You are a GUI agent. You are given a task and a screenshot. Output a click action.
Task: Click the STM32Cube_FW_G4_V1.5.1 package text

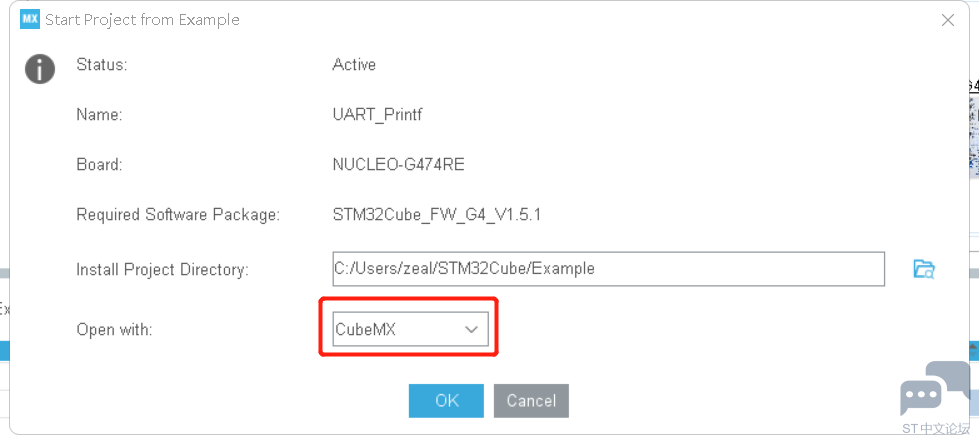(436, 215)
